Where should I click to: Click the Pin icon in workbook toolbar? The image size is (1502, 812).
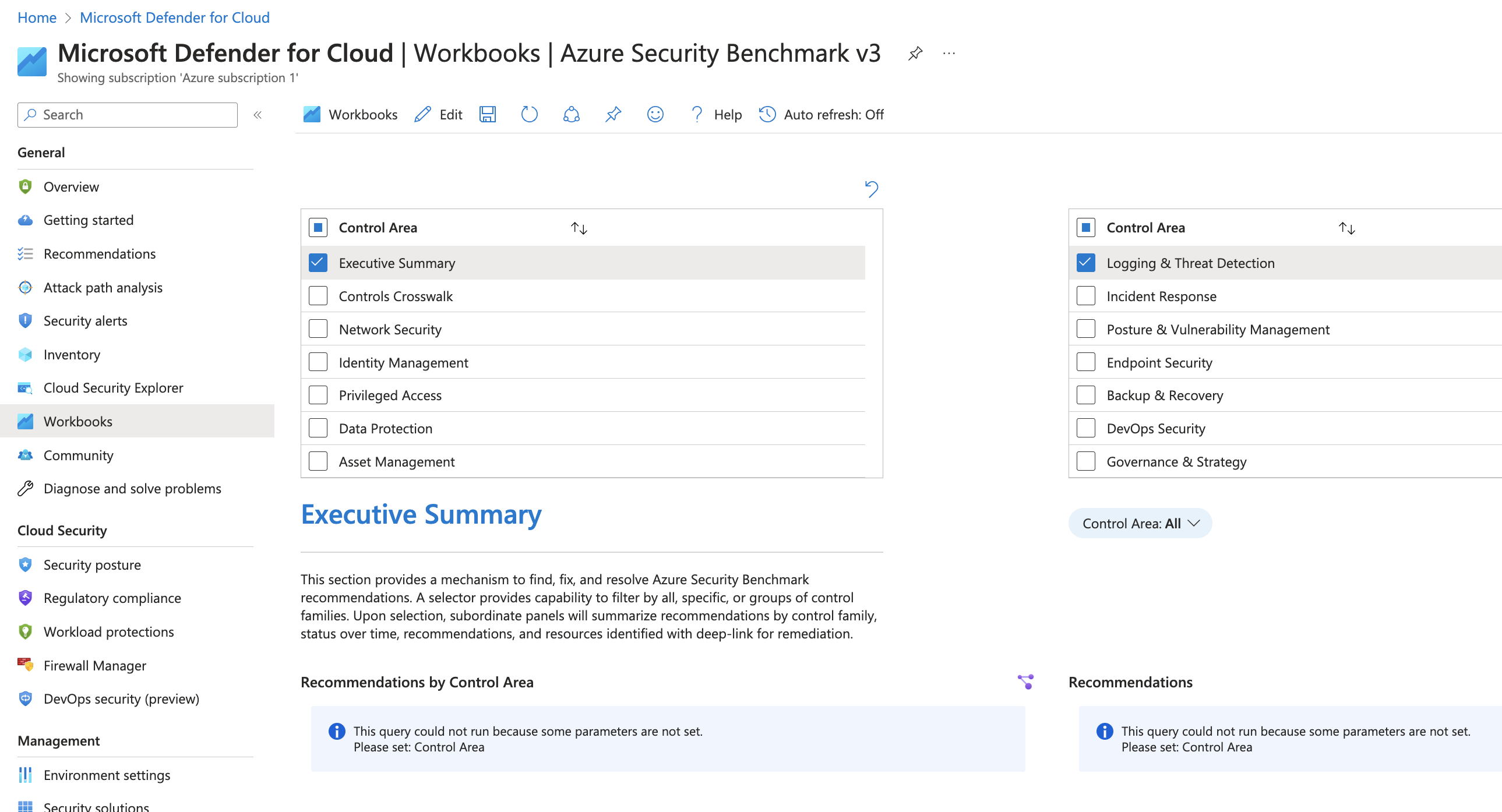[x=613, y=114]
